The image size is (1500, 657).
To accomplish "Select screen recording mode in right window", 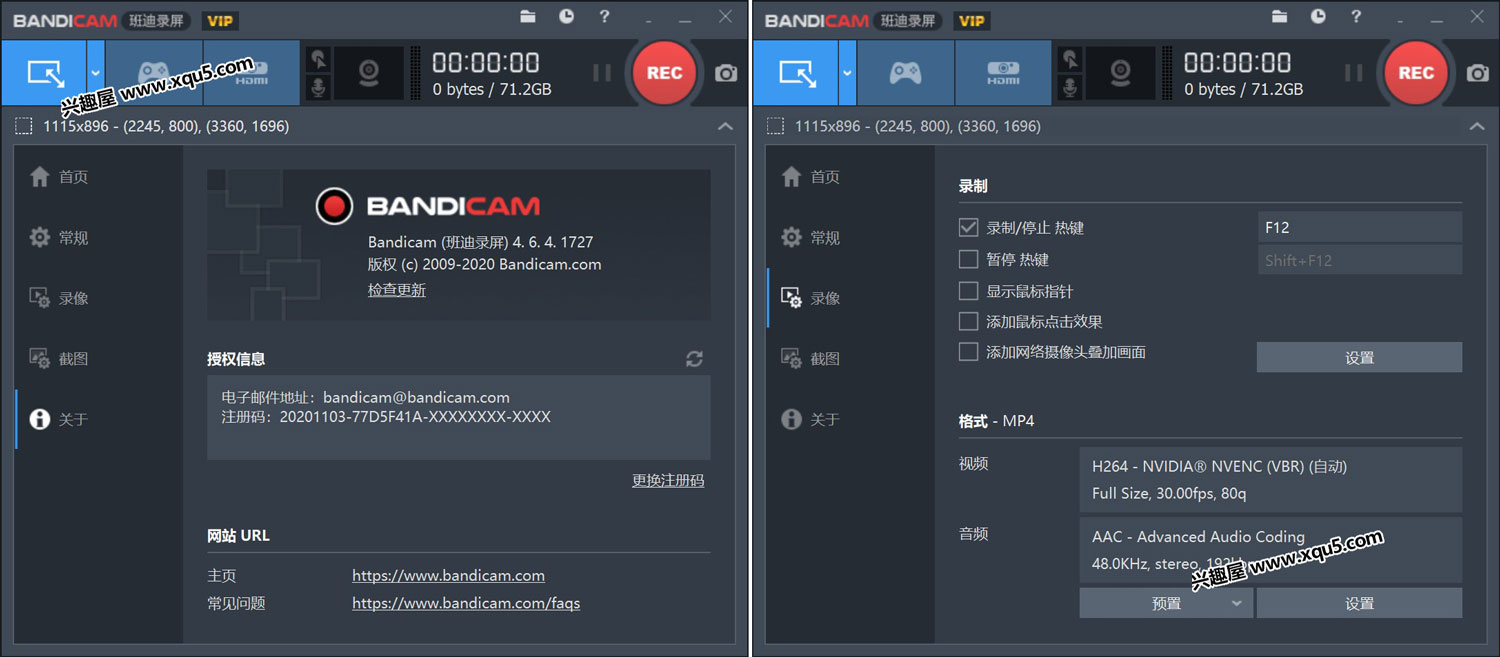I will pos(797,73).
